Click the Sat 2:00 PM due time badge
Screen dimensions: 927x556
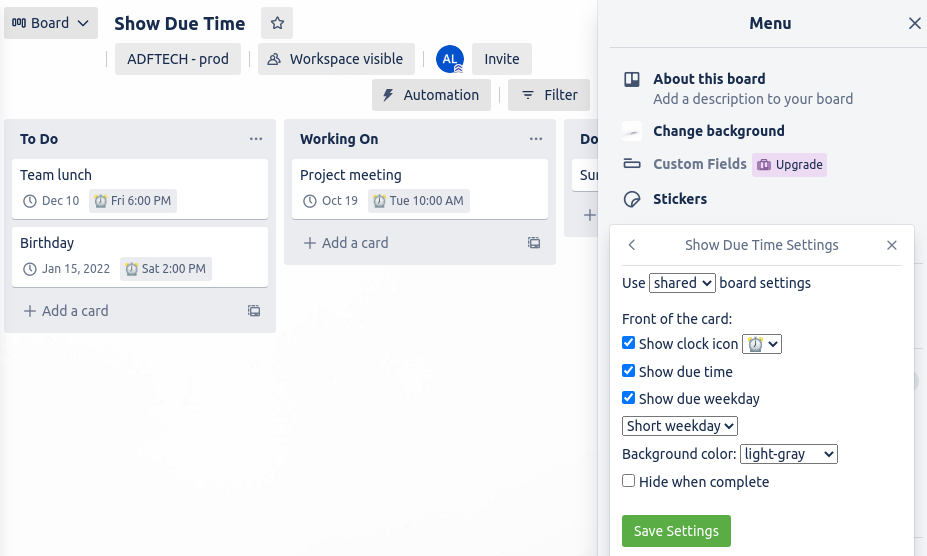point(166,269)
